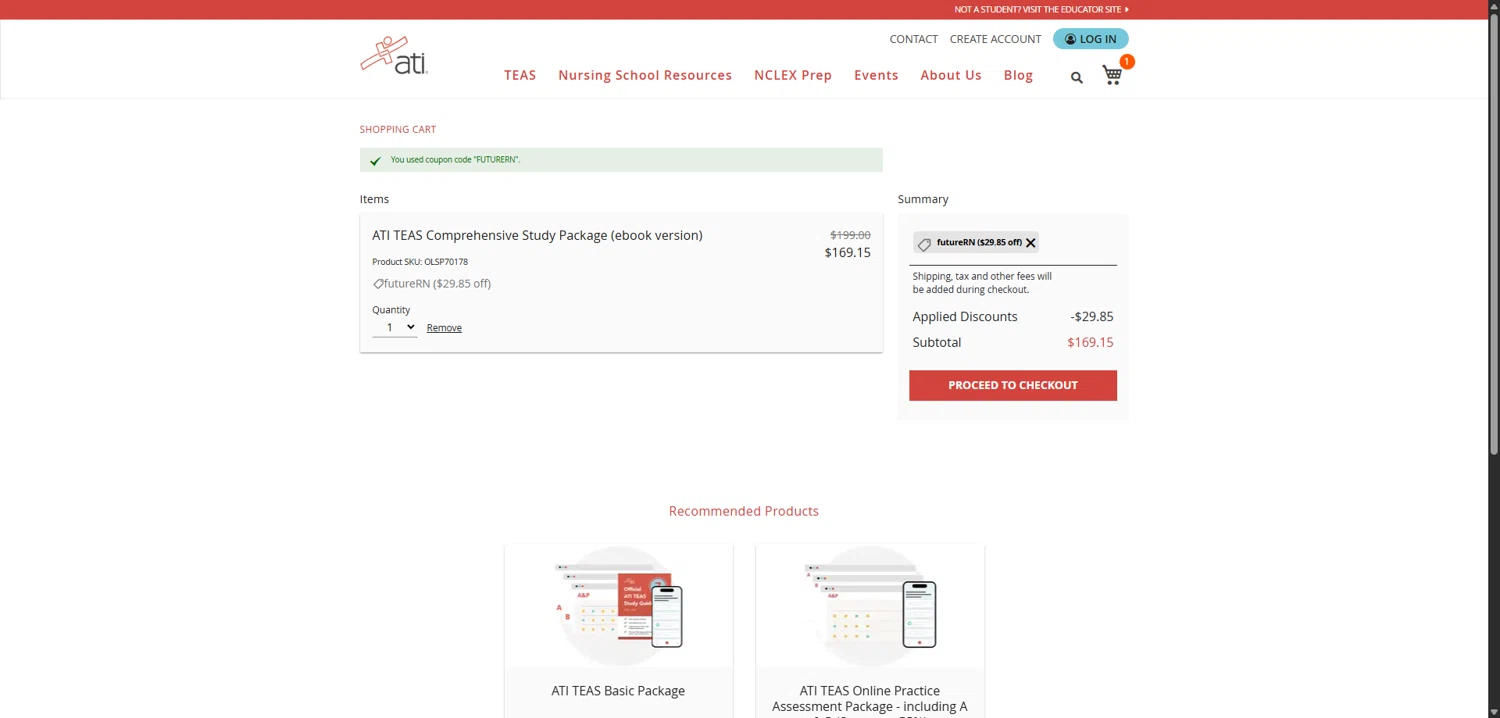
Task: Open Nursing School Resources menu
Action: pyautogui.click(x=645, y=75)
